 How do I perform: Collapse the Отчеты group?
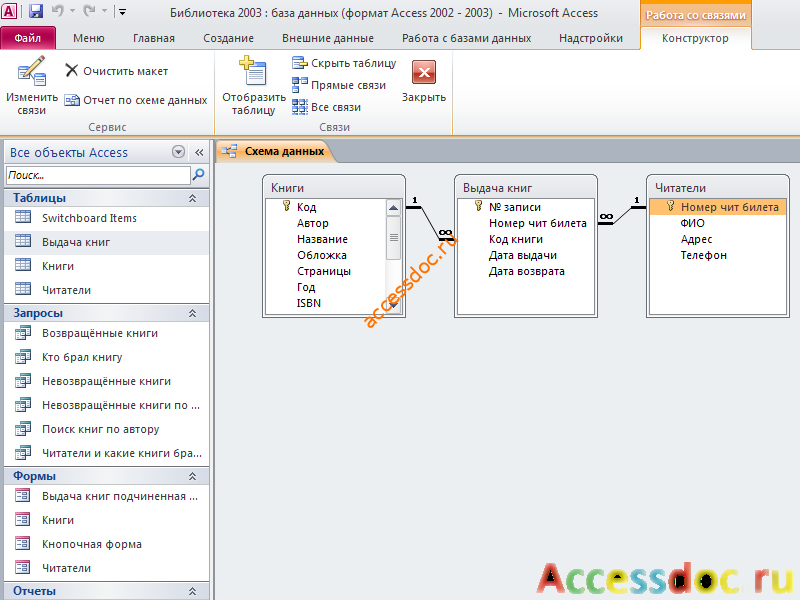192,591
